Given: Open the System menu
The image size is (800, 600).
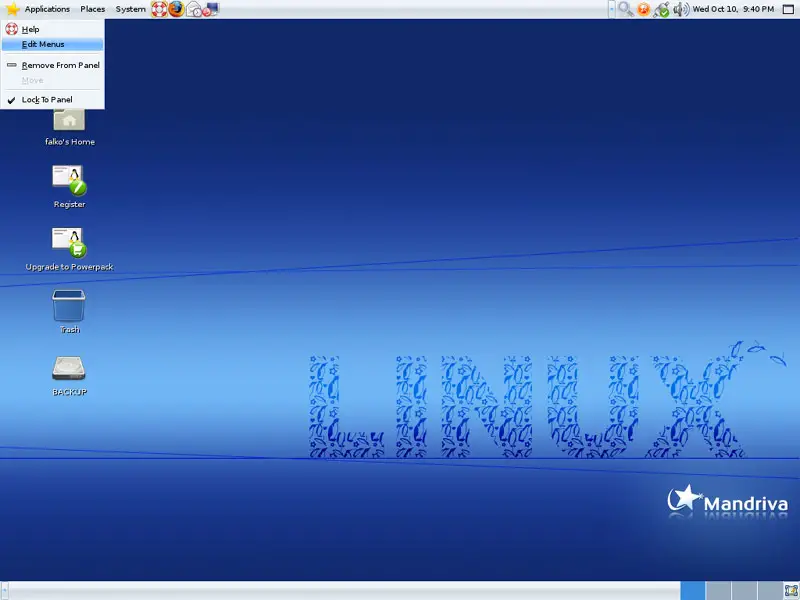Looking at the screenshot, I should click(130, 9).
